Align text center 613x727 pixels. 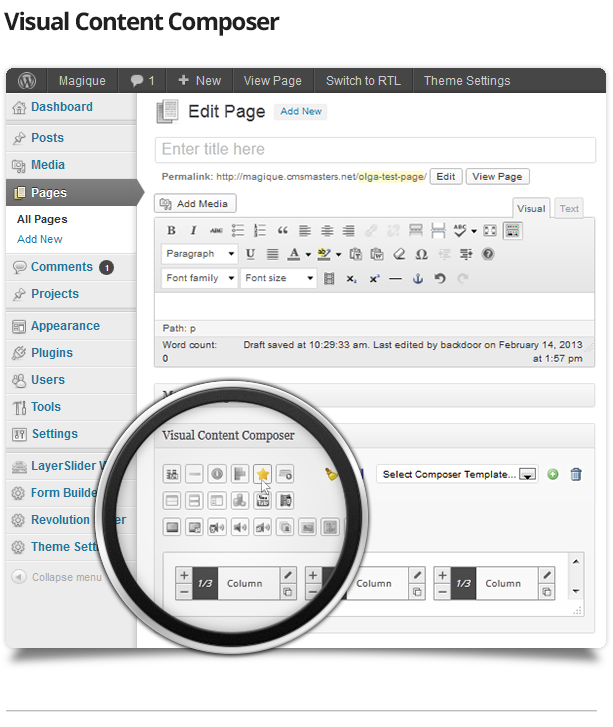(x=327, y=230)
